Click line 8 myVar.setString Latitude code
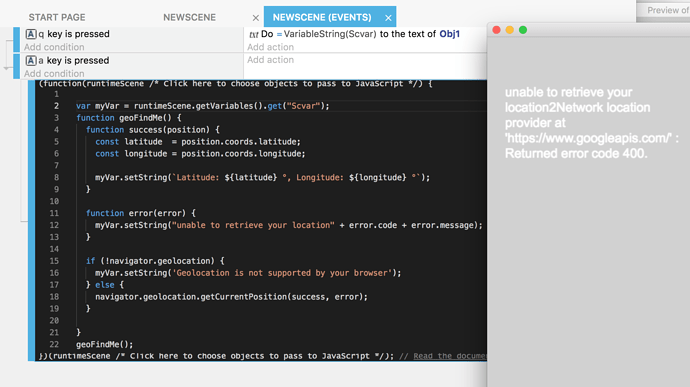 [262, 177]
